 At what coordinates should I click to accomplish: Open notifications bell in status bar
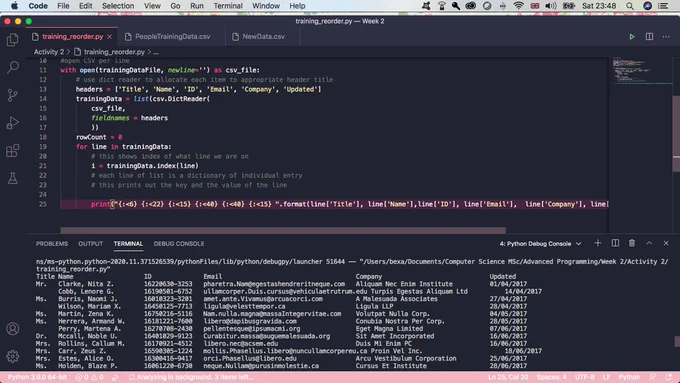point(669,377)
